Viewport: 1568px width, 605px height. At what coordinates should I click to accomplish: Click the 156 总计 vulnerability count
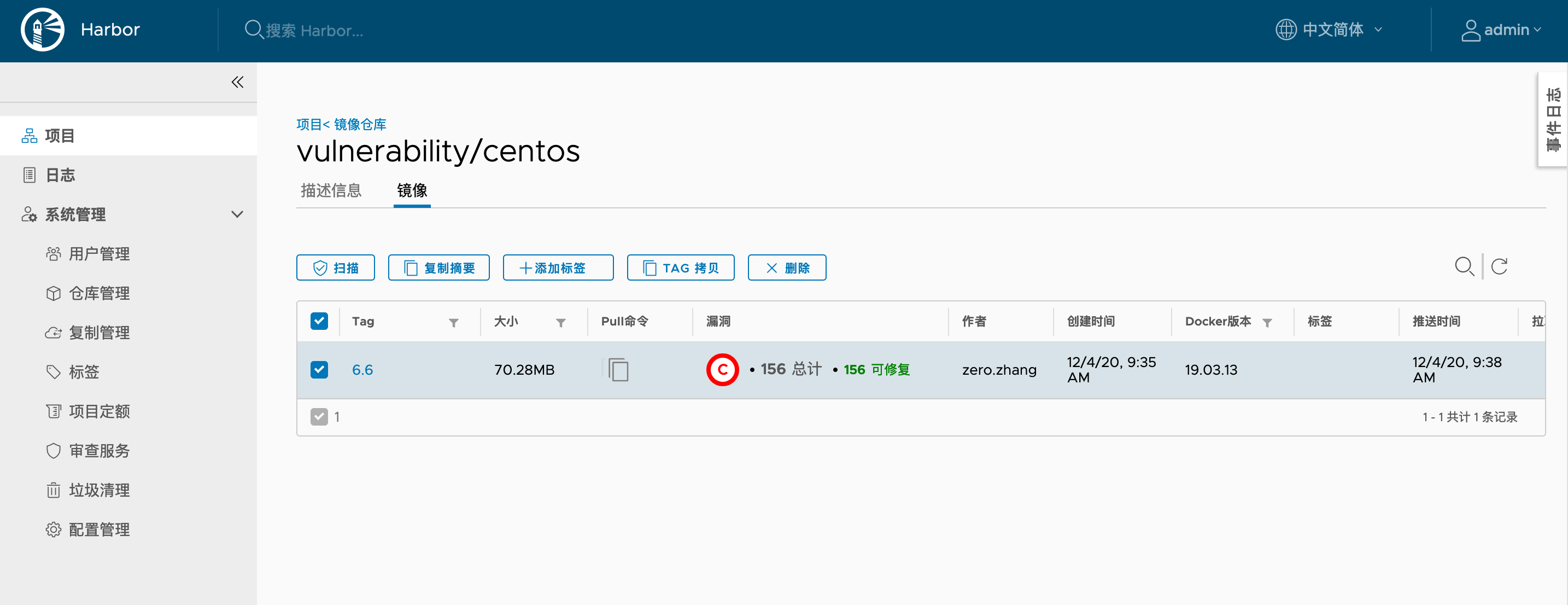coord(791,369)
